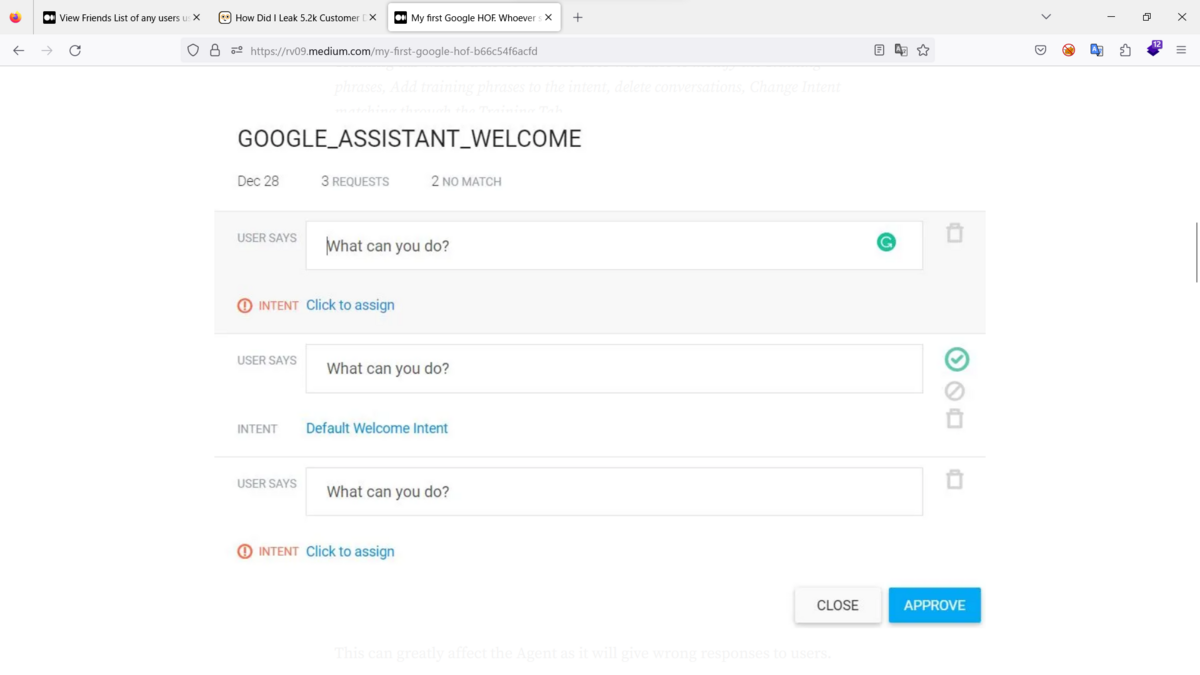Click the address bar URL
Viewport: 1200px width, 675px height.
click(394, 50)
